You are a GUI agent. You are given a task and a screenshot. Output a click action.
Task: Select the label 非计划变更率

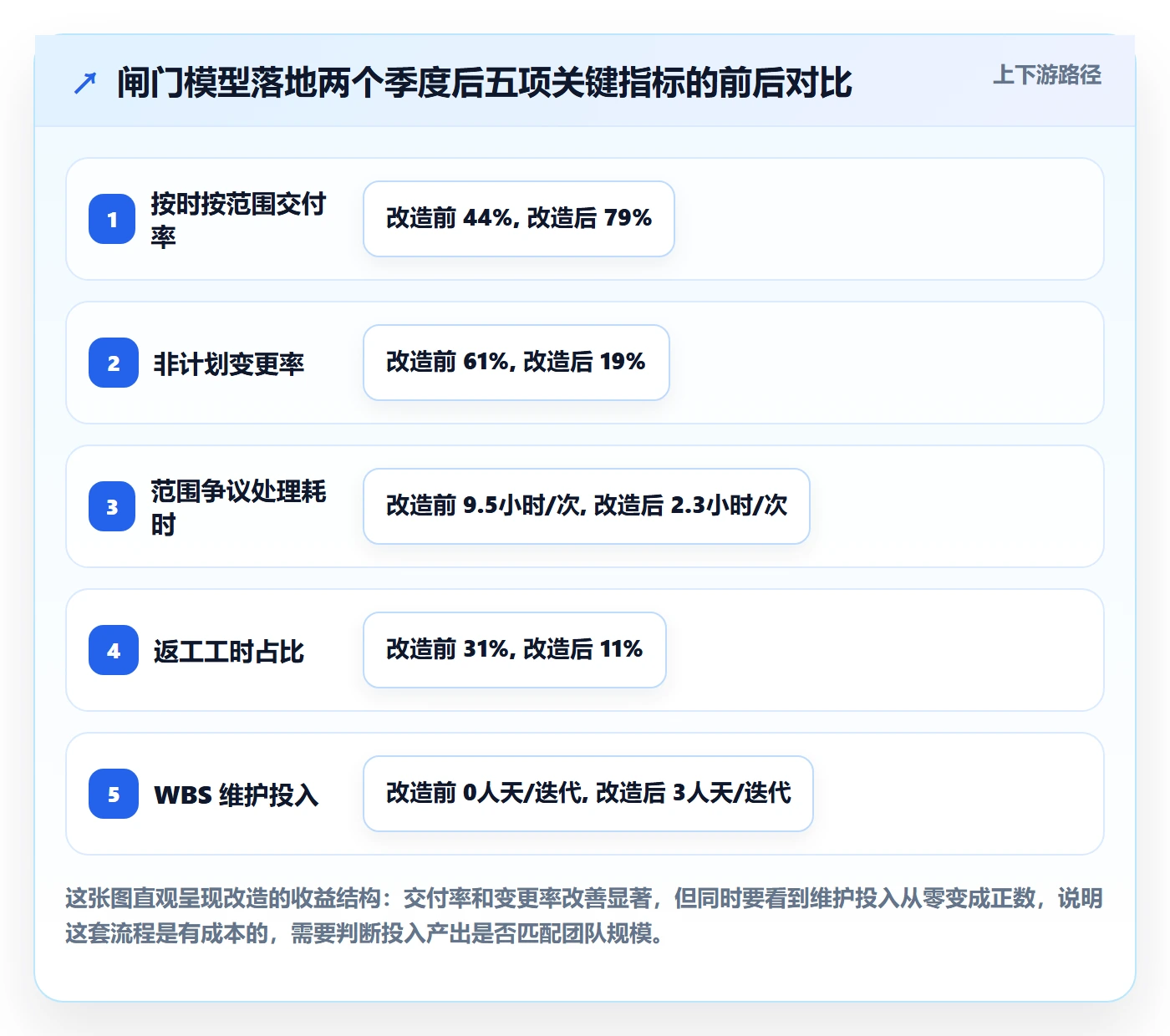point(229,363)
